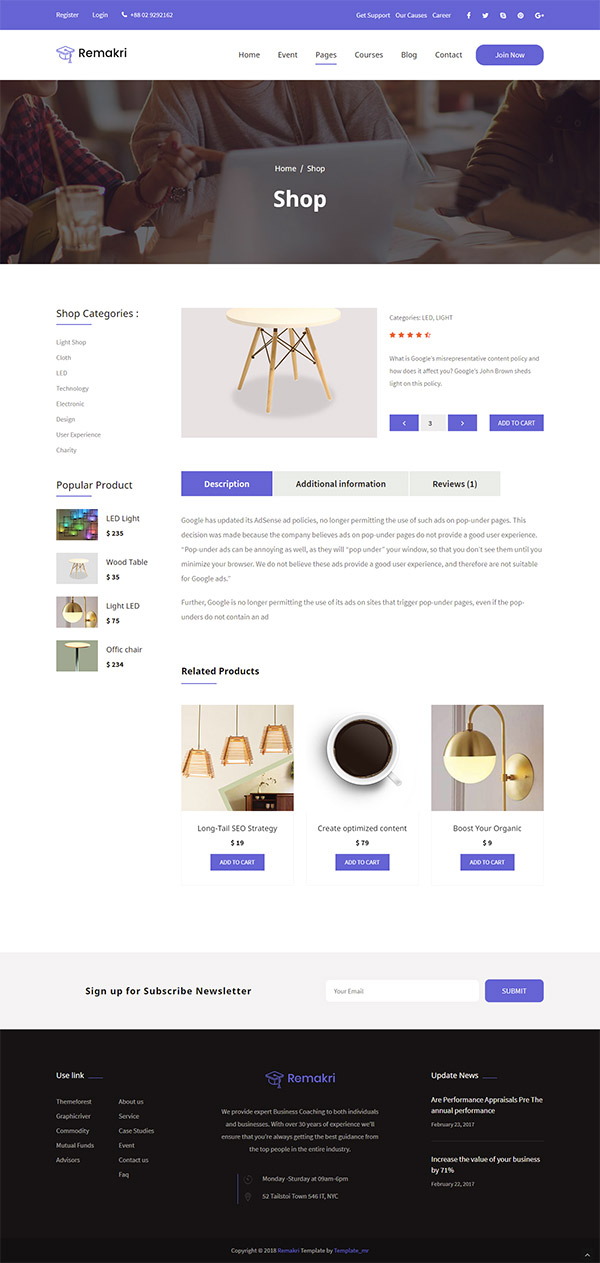Click the Remakri logo in footer
600x1263 pixels.
pyautogui.click(x=300, y=1078)
